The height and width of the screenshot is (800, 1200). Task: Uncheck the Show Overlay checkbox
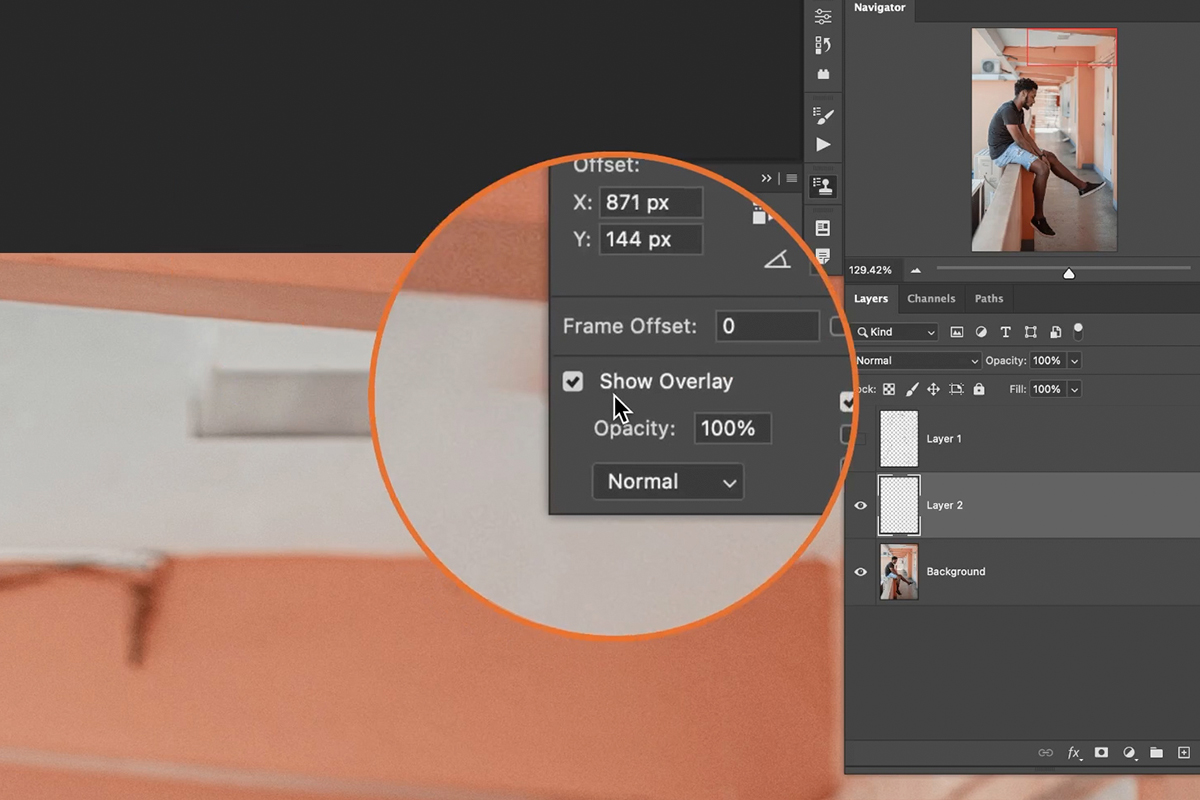(573, 381)
